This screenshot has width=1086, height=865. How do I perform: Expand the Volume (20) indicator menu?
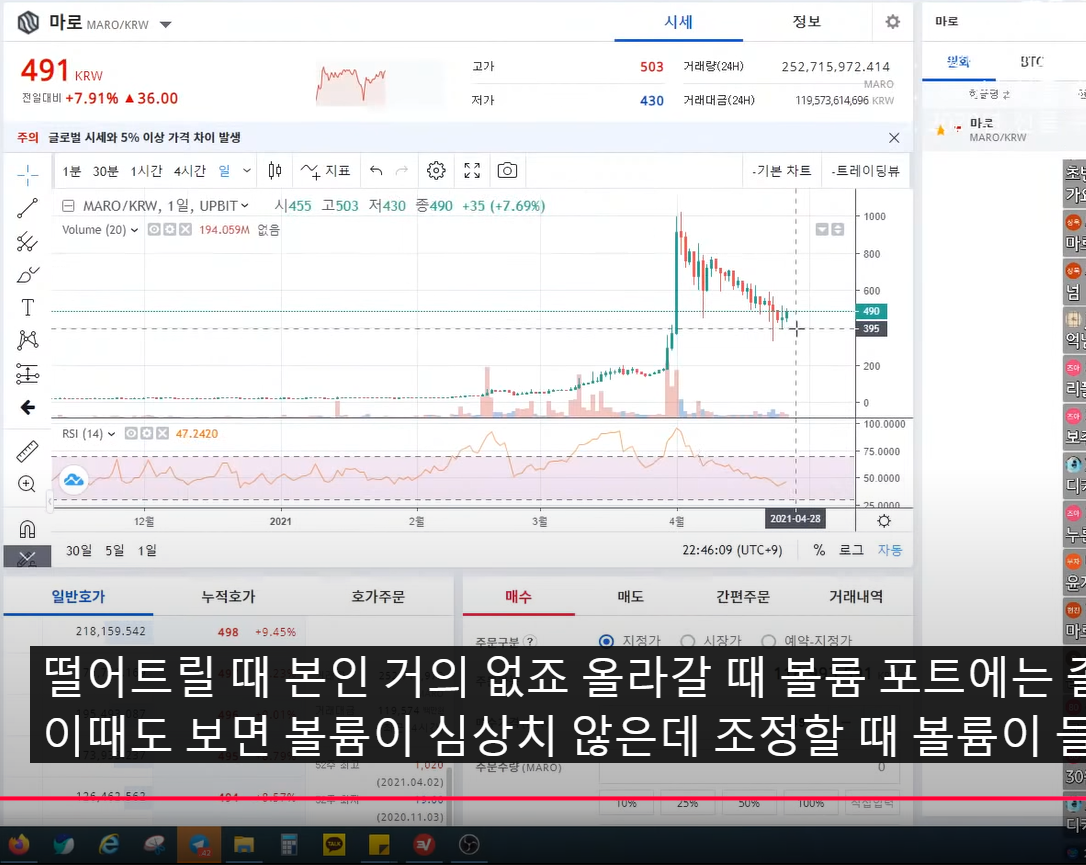(134, 230)
